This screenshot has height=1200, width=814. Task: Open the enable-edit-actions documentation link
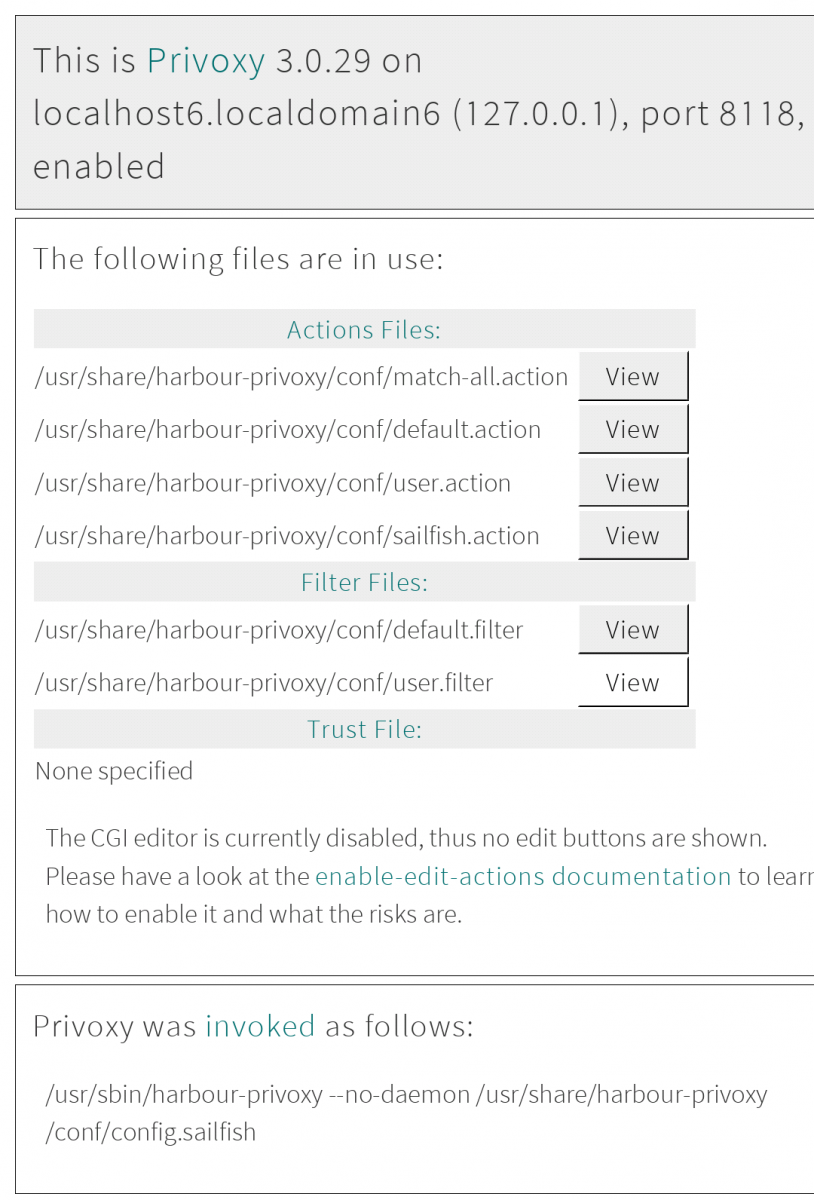(x=523, y=877)
